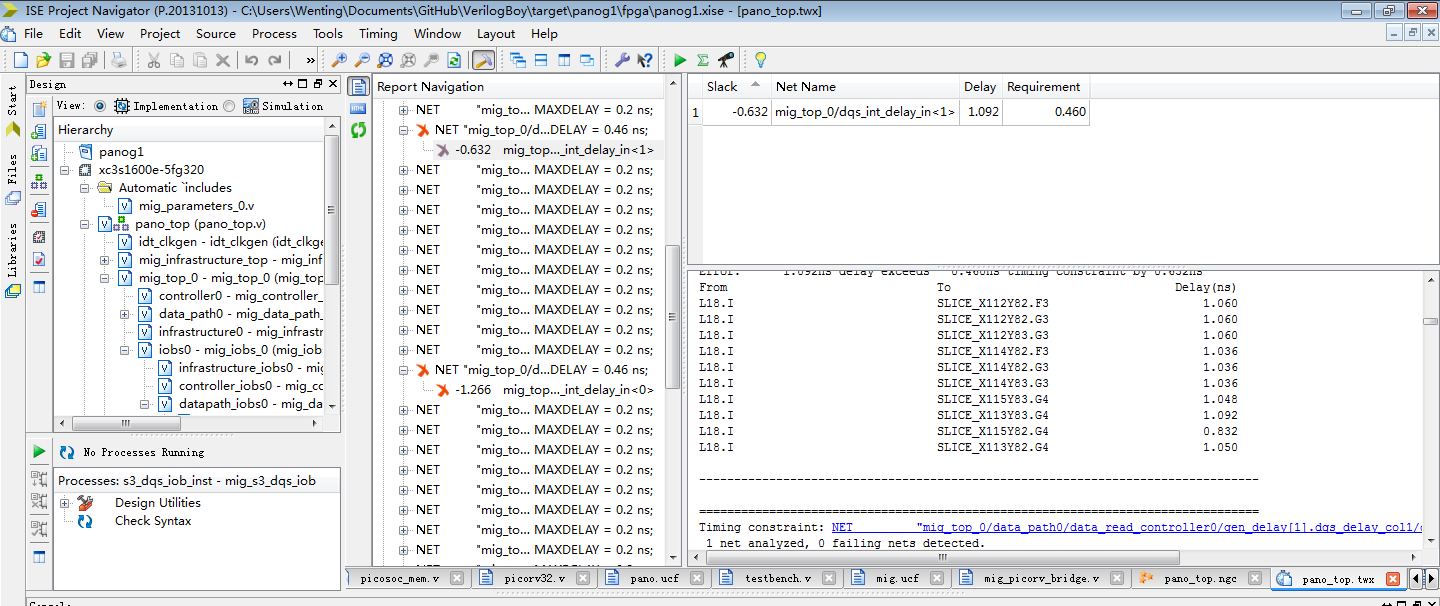Expand the data_path0 hierarchy node
Screen dimensions: 1440x606
[x=125, y=314]
